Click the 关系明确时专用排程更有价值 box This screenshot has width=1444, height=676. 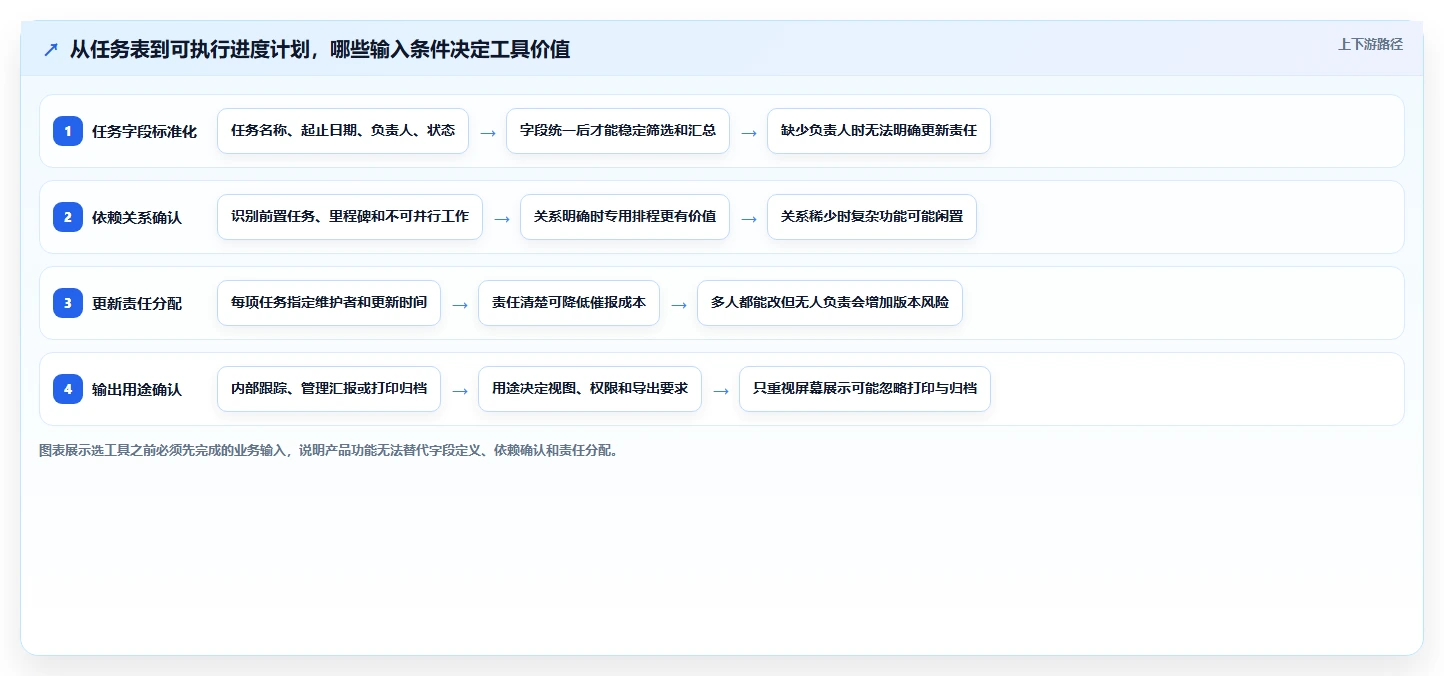tap(625, 217)
